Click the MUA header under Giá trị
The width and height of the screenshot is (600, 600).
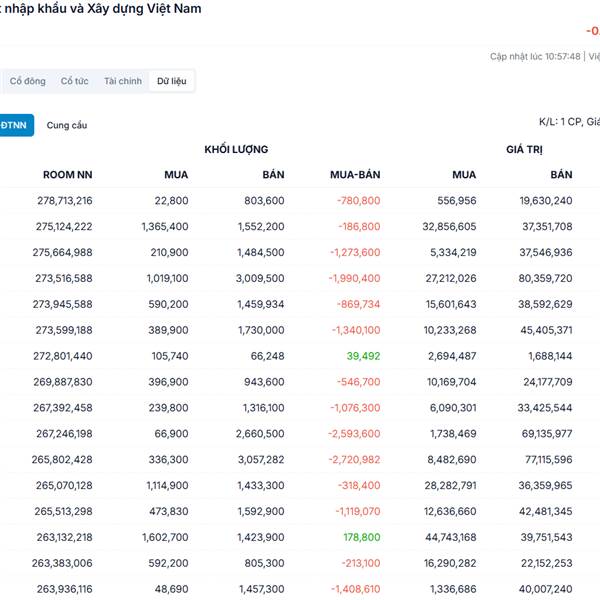(464, 175)
